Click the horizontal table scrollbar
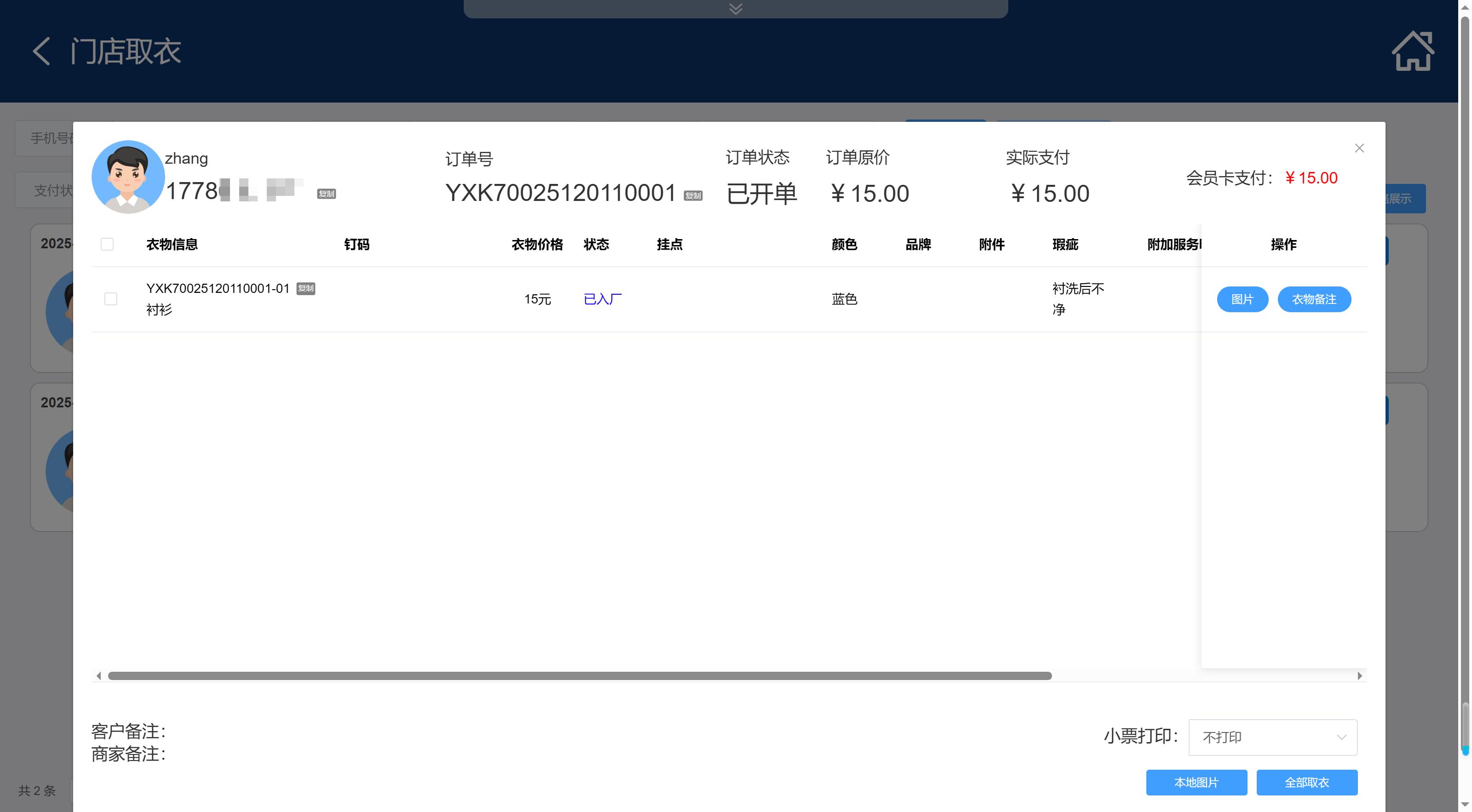Viewport: 1472px width, 812px height. 580,676
